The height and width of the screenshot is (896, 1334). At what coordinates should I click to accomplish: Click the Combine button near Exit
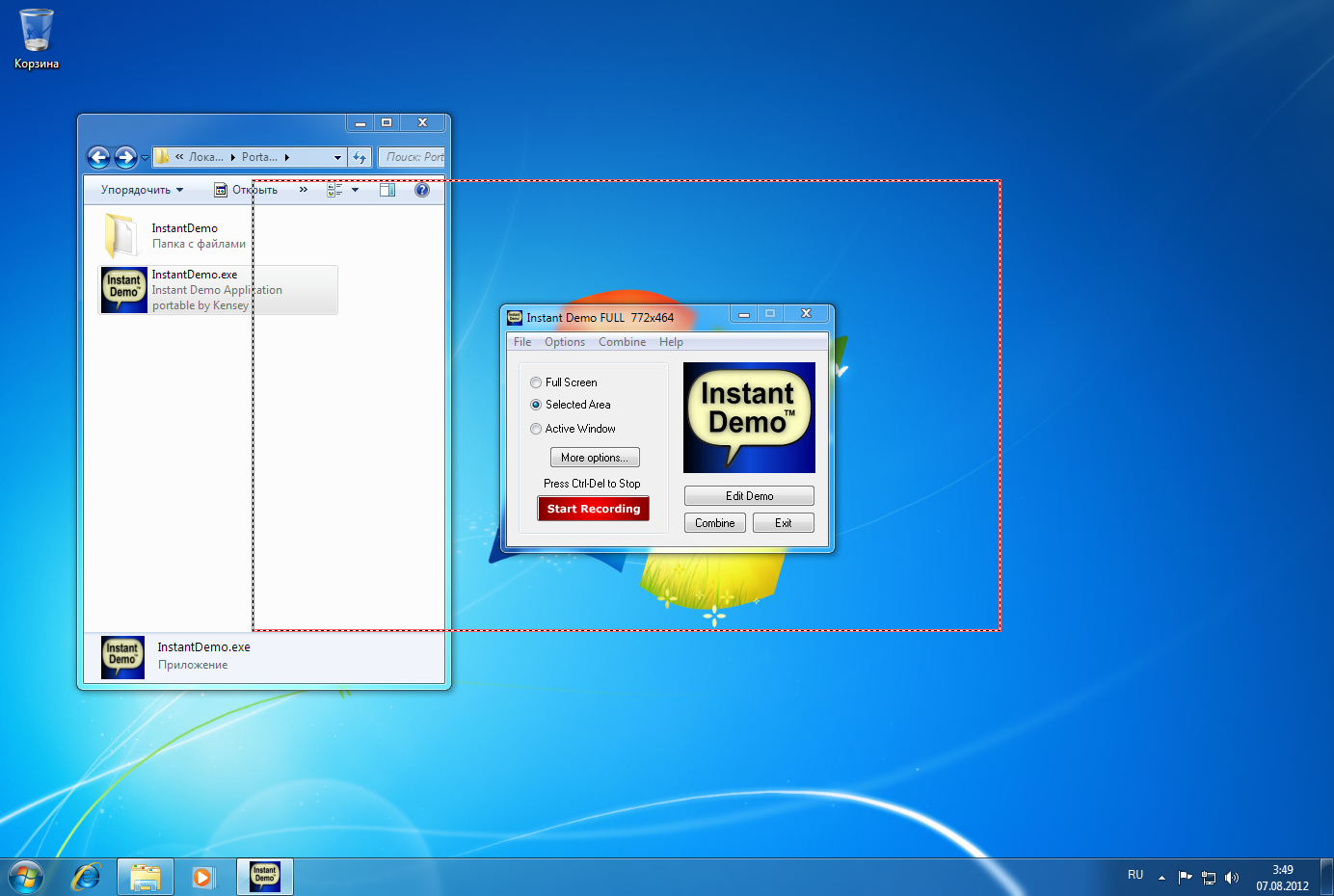715,523
